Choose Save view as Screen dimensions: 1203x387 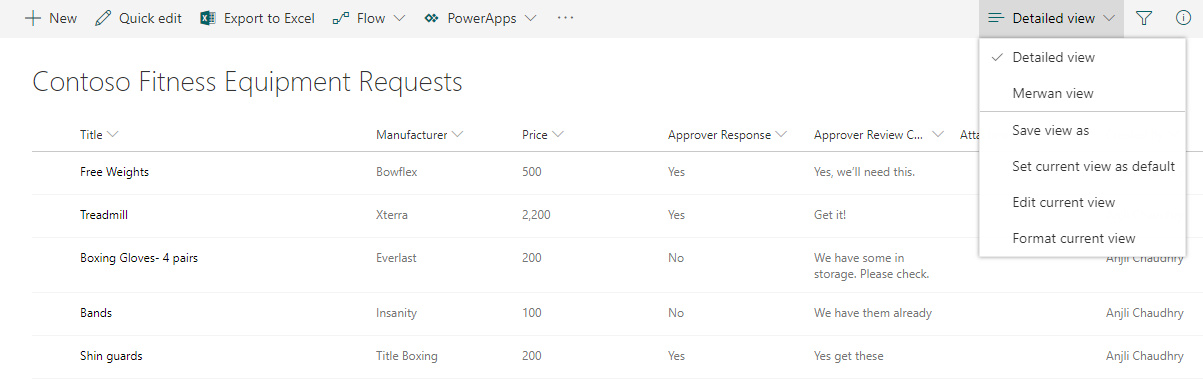tap(1083, 130)
